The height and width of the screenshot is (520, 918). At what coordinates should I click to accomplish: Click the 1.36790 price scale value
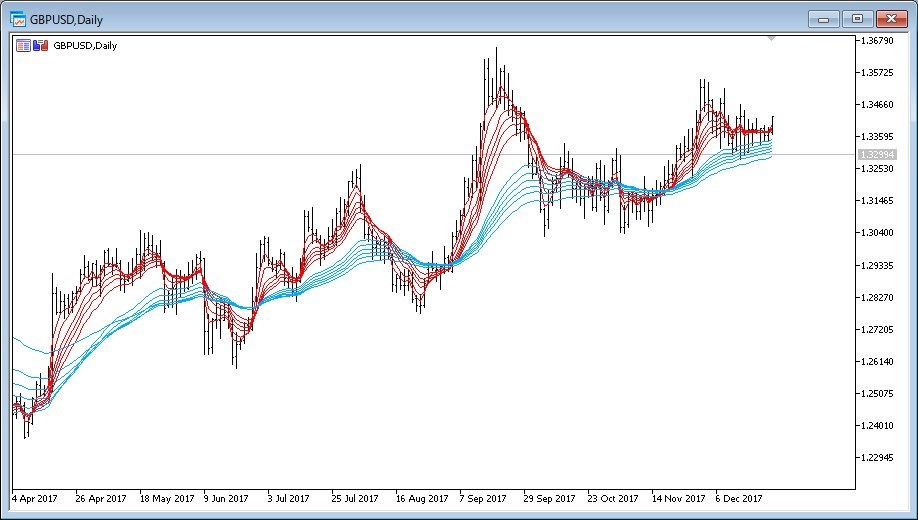pyautogui.click(x=876, y=40)
